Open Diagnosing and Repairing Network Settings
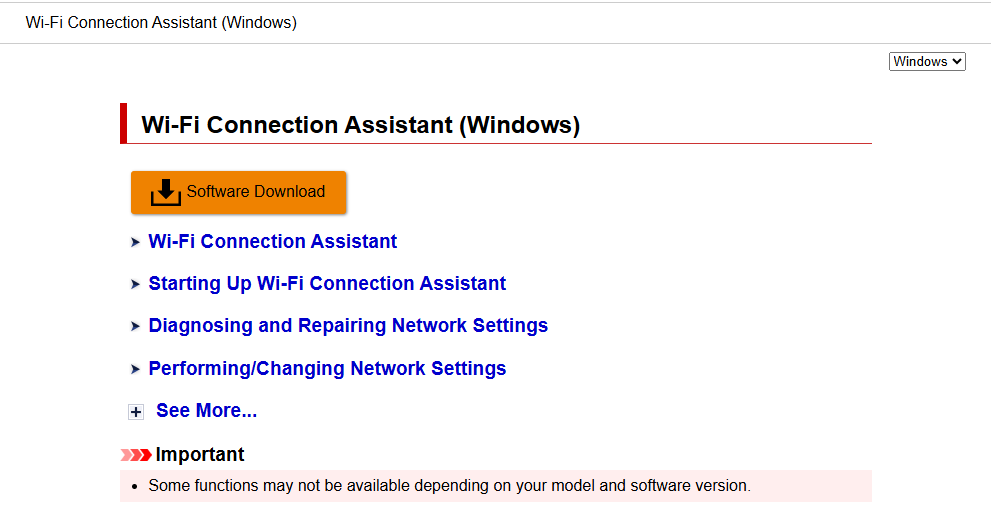Viewport: 991px width, 513px height. (348, 326)
